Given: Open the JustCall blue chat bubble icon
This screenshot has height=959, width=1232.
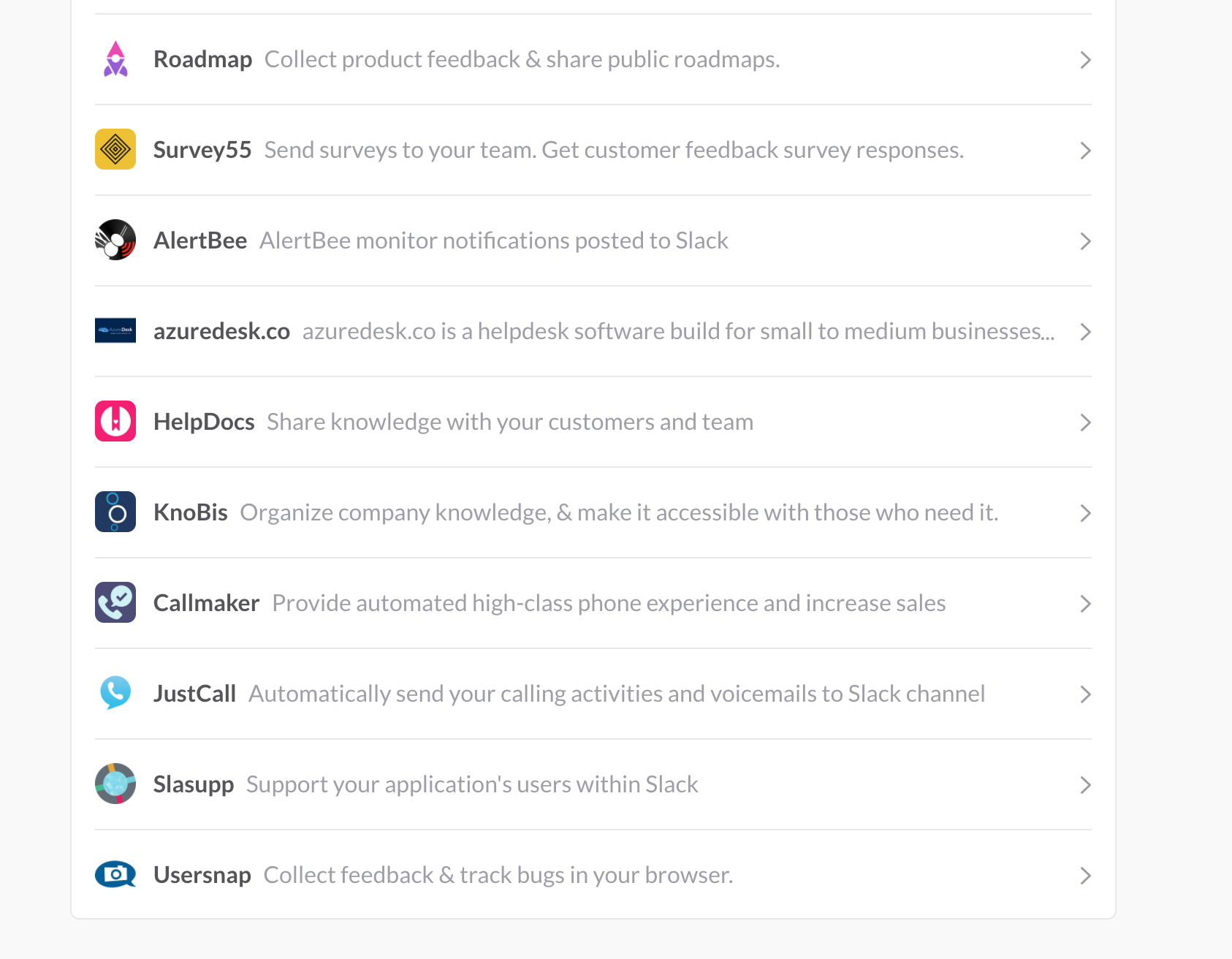Looking at the screenshot, I should point(115,693).
